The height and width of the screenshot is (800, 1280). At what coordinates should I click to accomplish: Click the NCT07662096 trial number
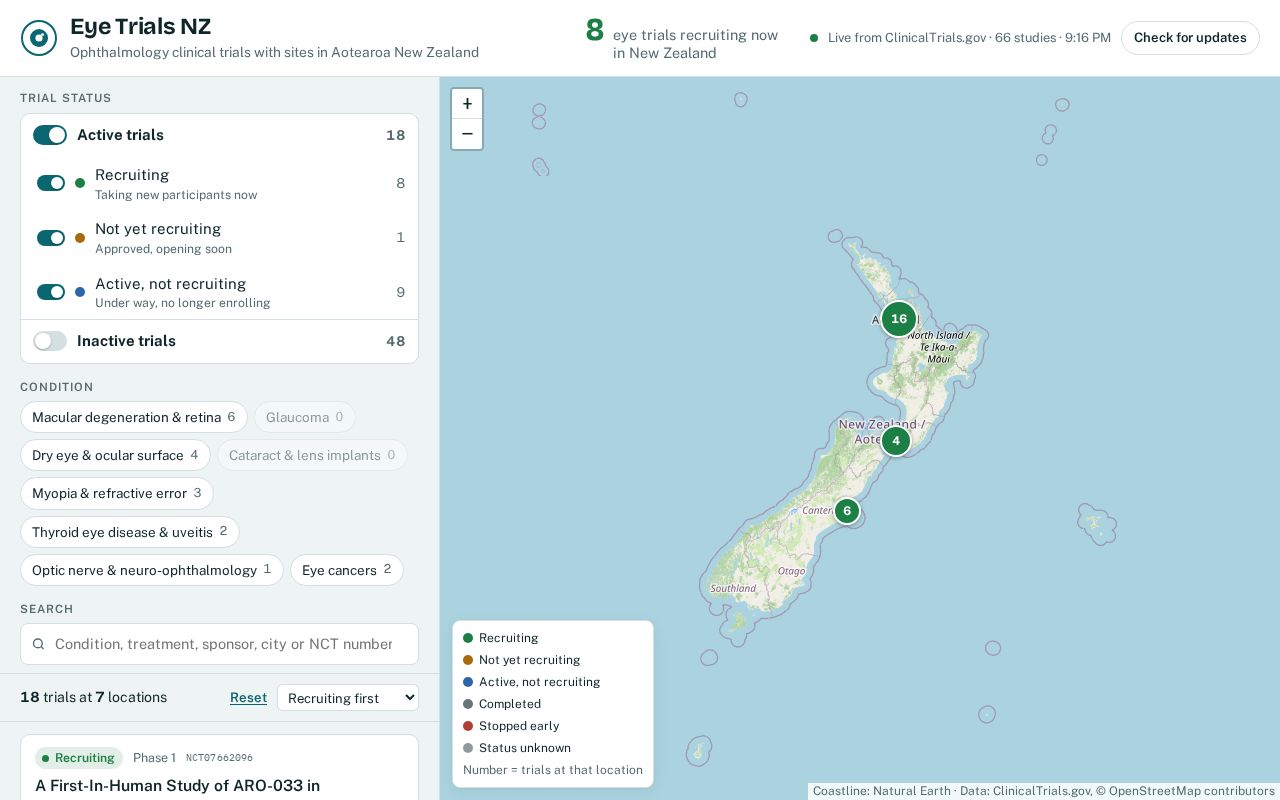220,758
